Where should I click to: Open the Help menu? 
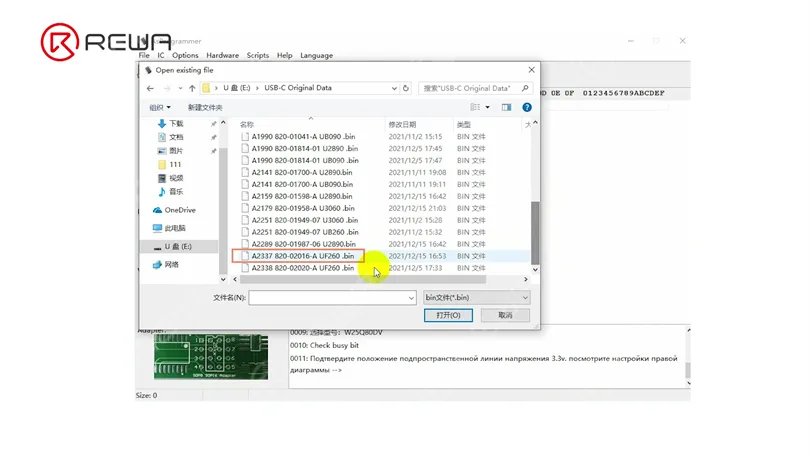(285, 55)
